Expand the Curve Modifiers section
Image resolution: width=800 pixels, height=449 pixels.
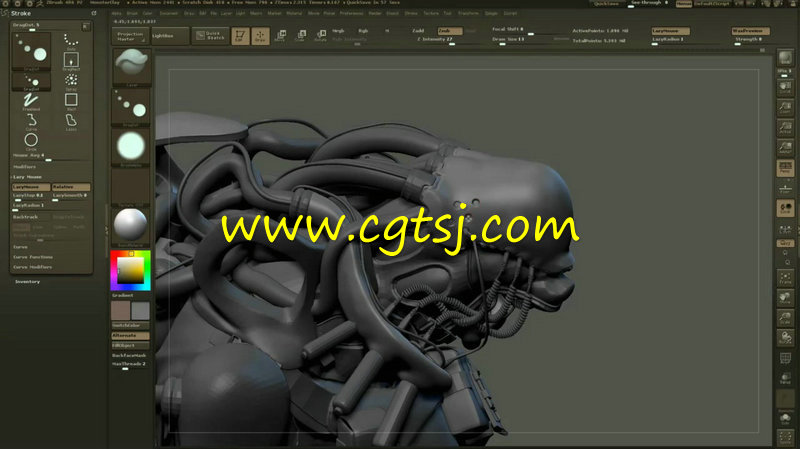(x=33, y=267)
